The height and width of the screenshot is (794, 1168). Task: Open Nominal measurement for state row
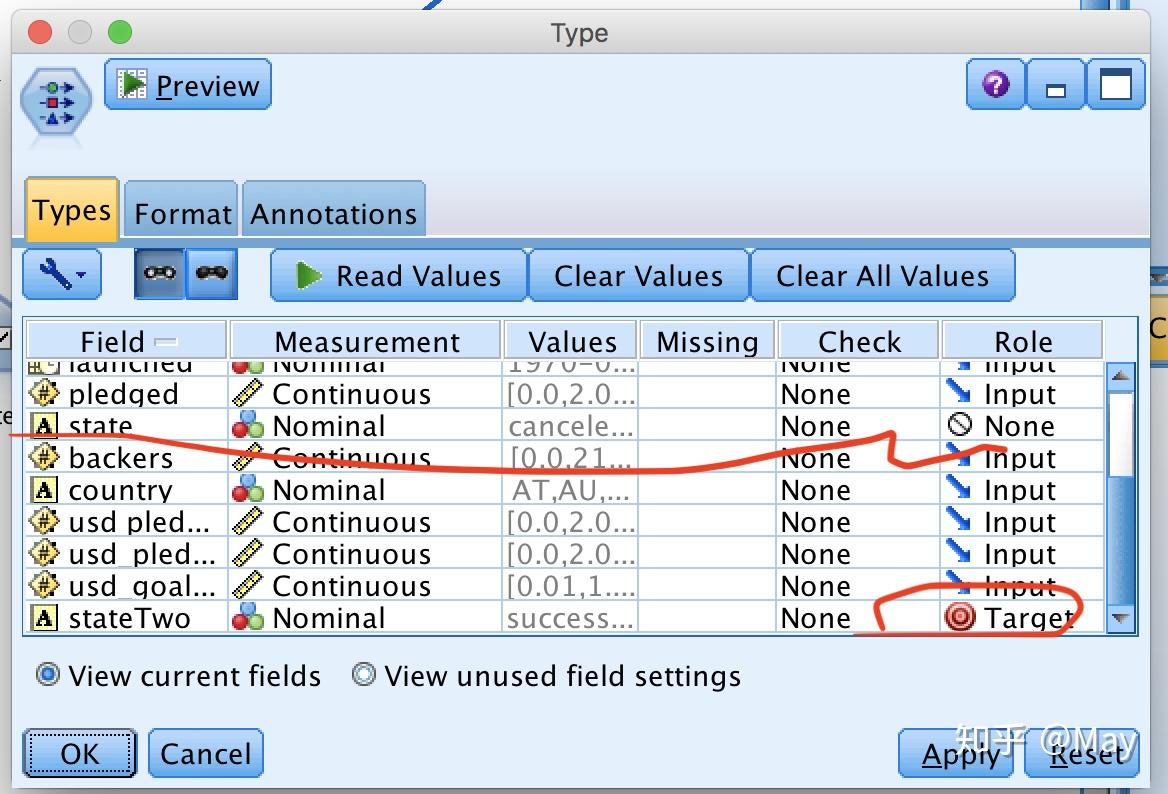click(x=366, y=425)
